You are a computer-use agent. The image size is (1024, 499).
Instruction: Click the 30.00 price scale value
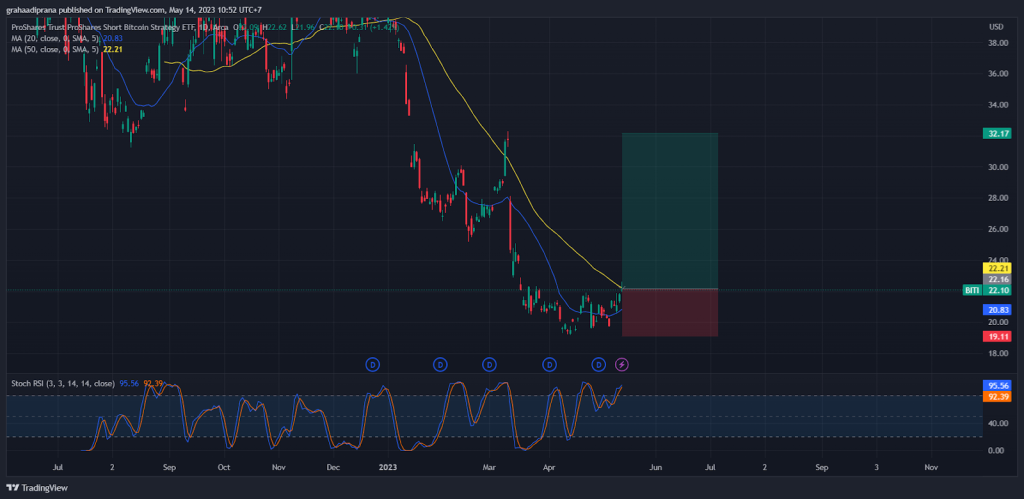(x=997, y=167)
